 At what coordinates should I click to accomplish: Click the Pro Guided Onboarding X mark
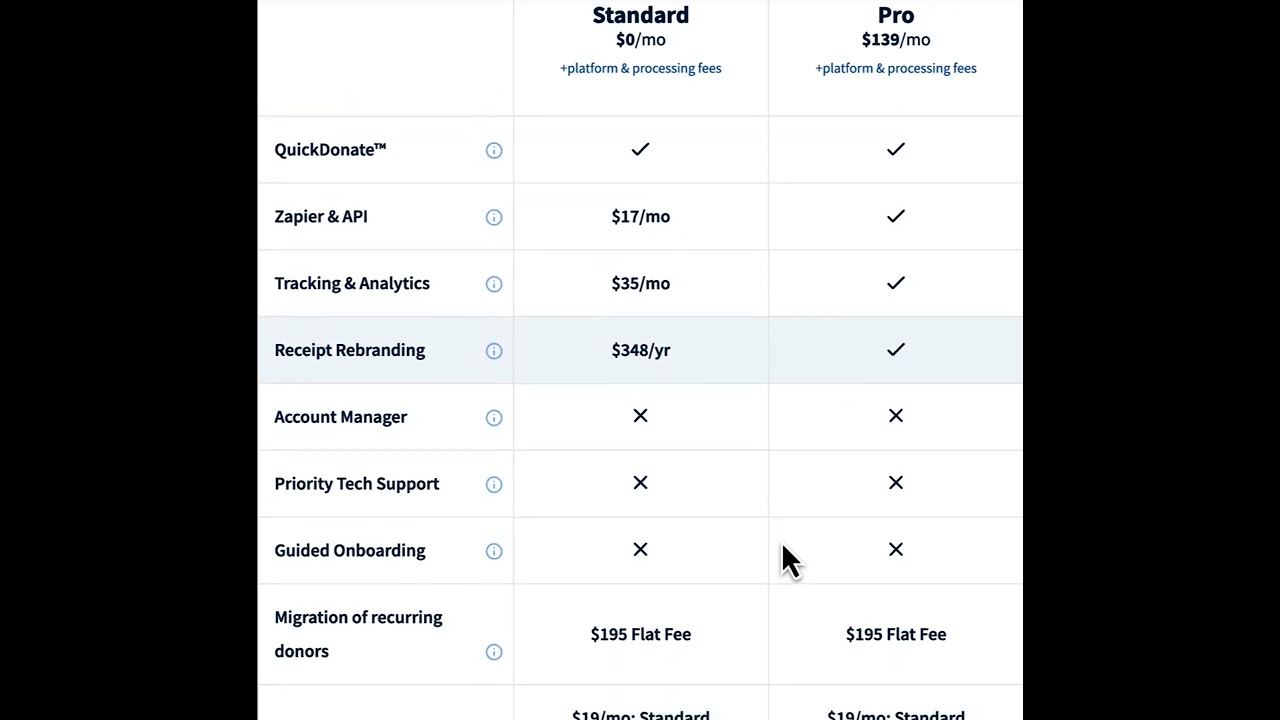[x=895, y=550]
